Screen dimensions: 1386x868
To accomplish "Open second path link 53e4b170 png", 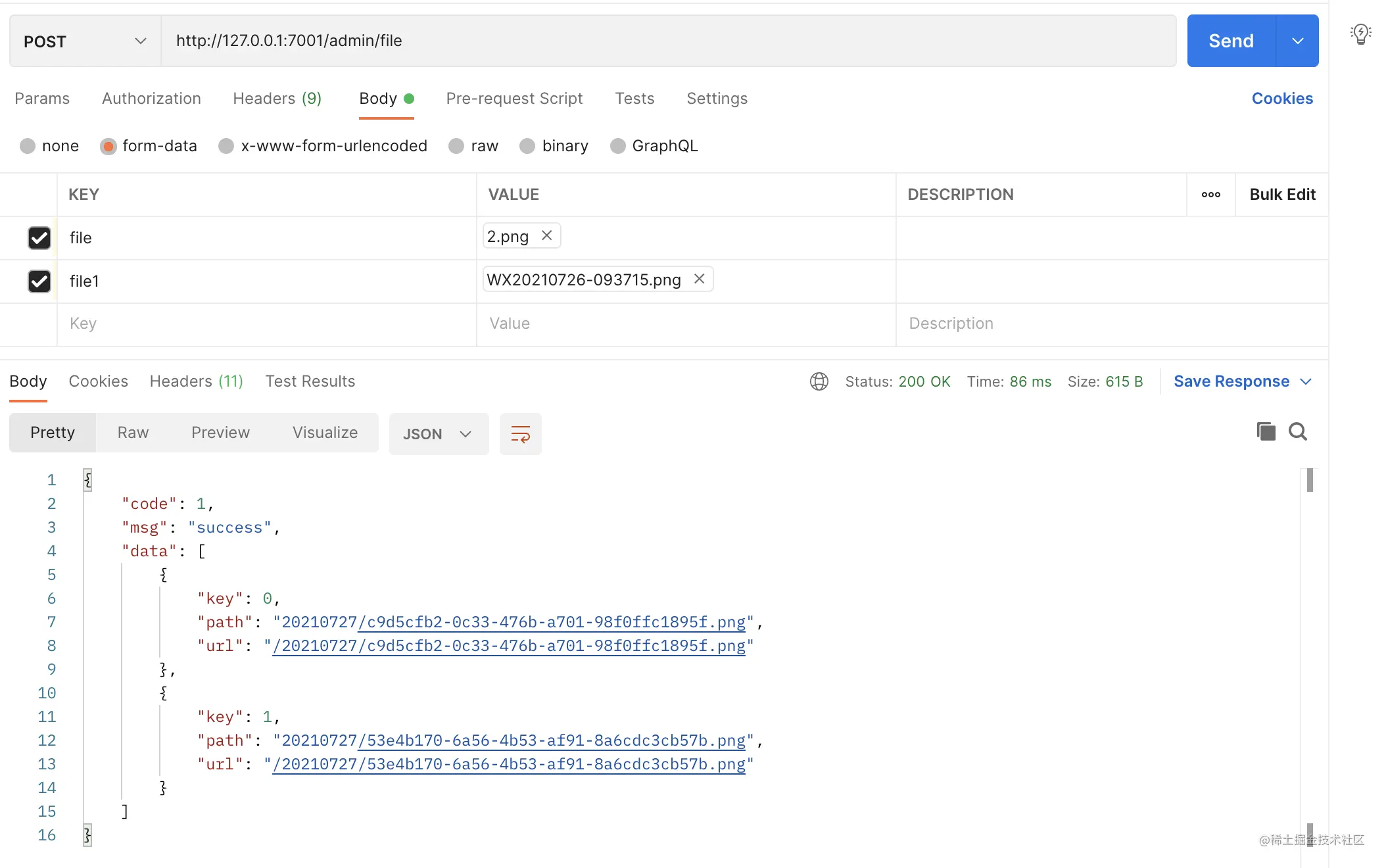I will pyautogui.click(x=552, y=740).
